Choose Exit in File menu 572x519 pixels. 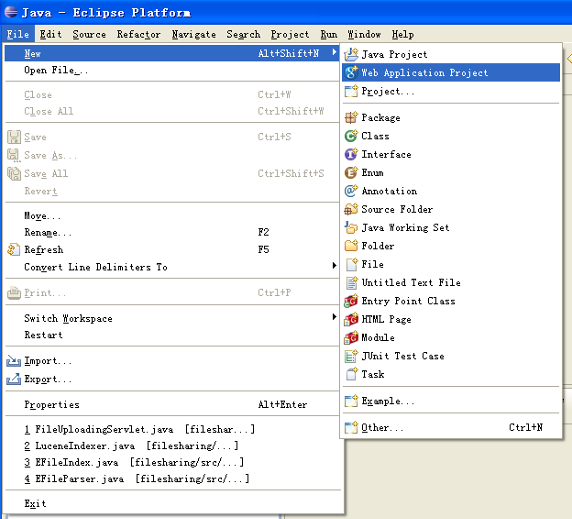pos(172,503)
